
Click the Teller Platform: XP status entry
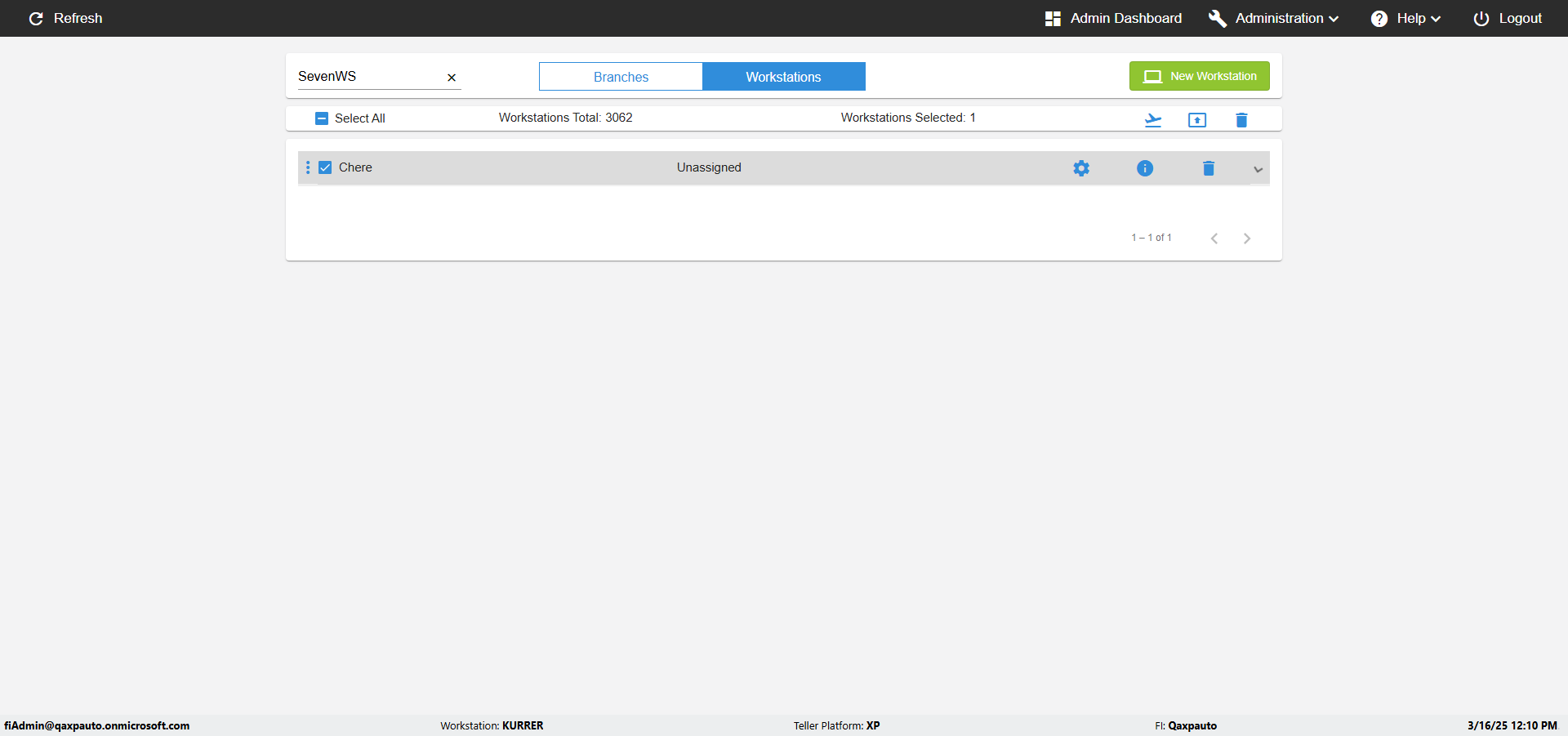tap(836, 725)
